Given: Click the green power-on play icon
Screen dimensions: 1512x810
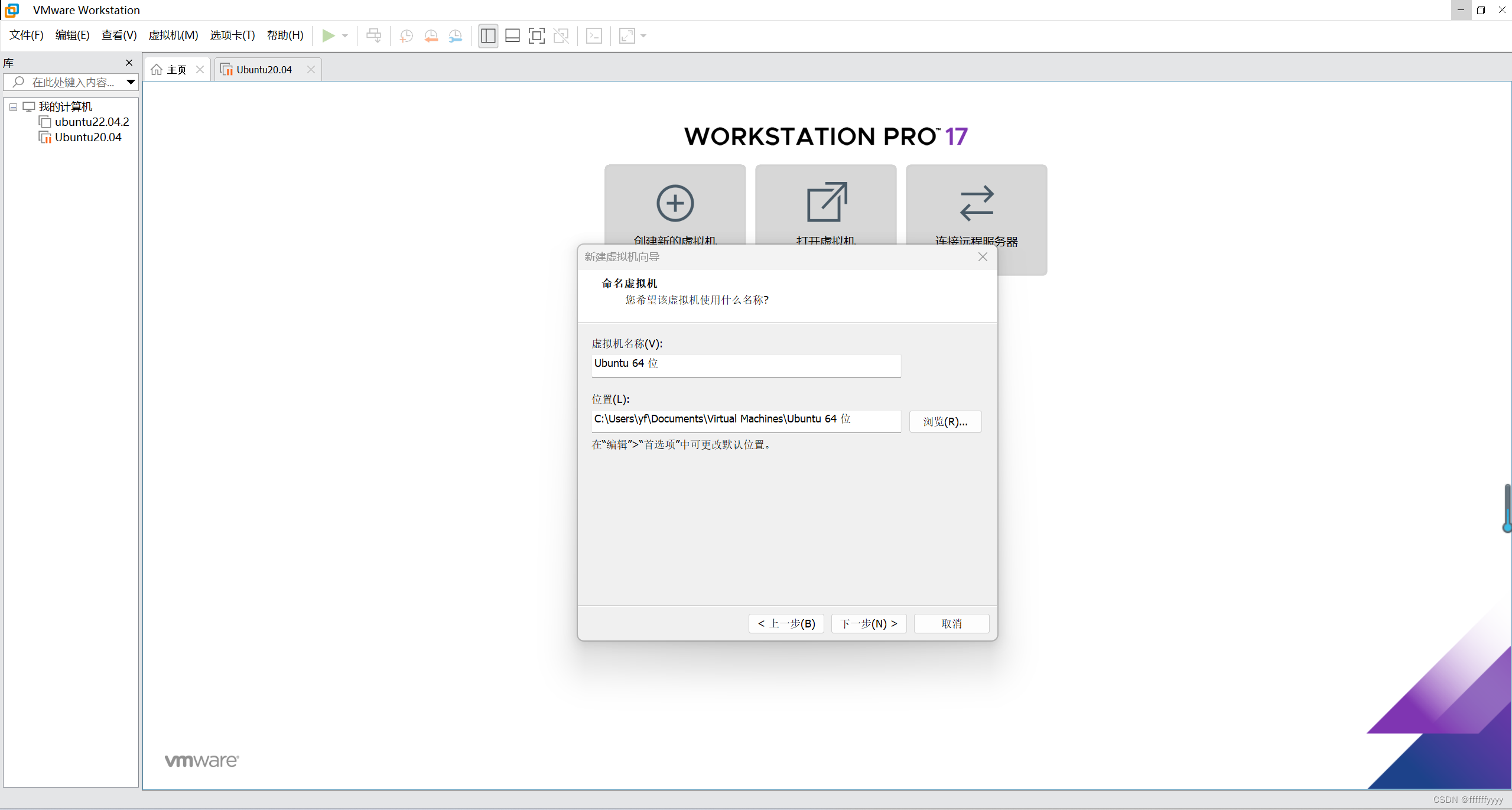Looking at the screenshot, I should click(328, 35).
